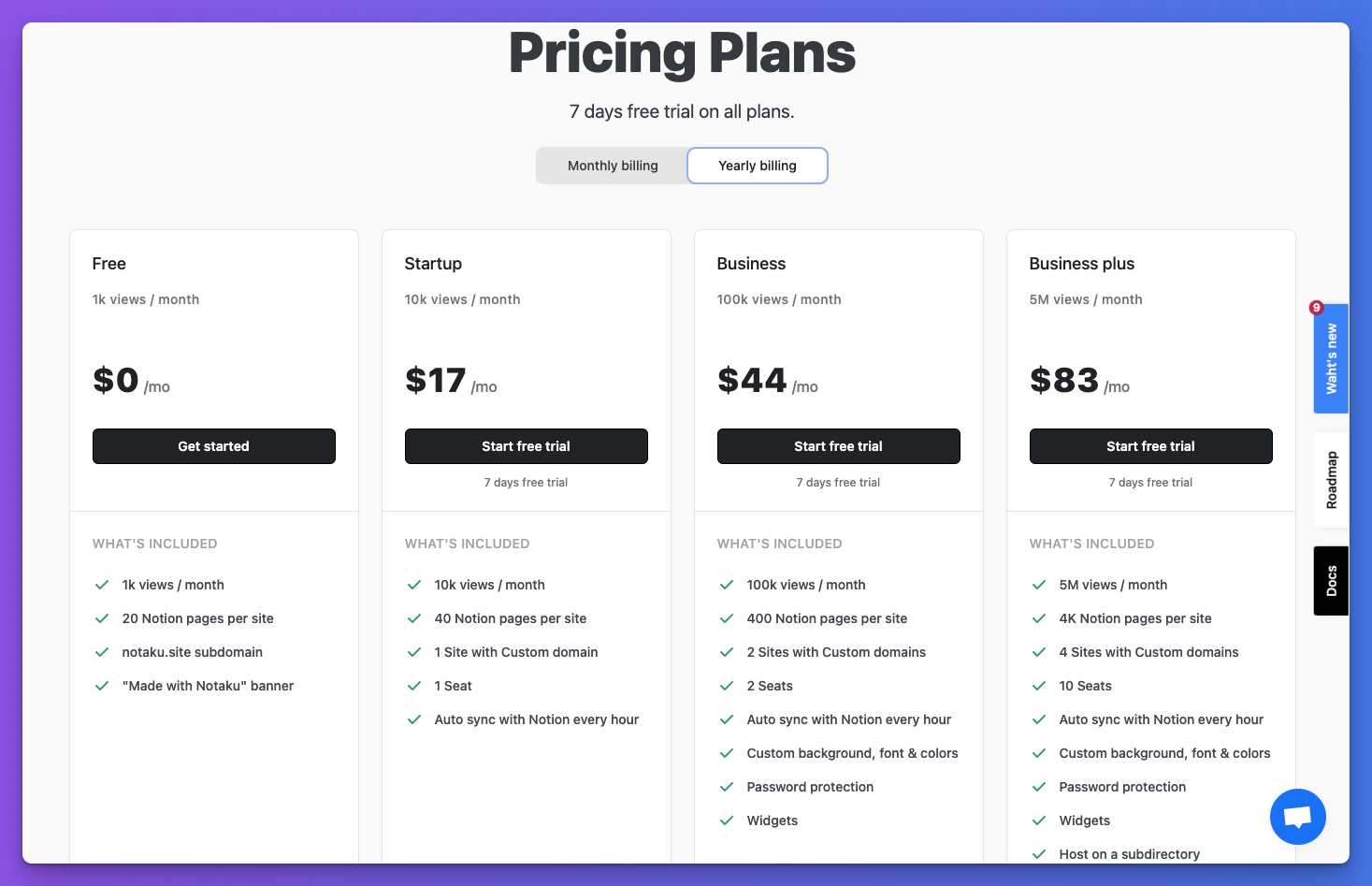Open the chat support bubble icon
The height and width of the screenshot is (886, 1372).
point(1297,817)
